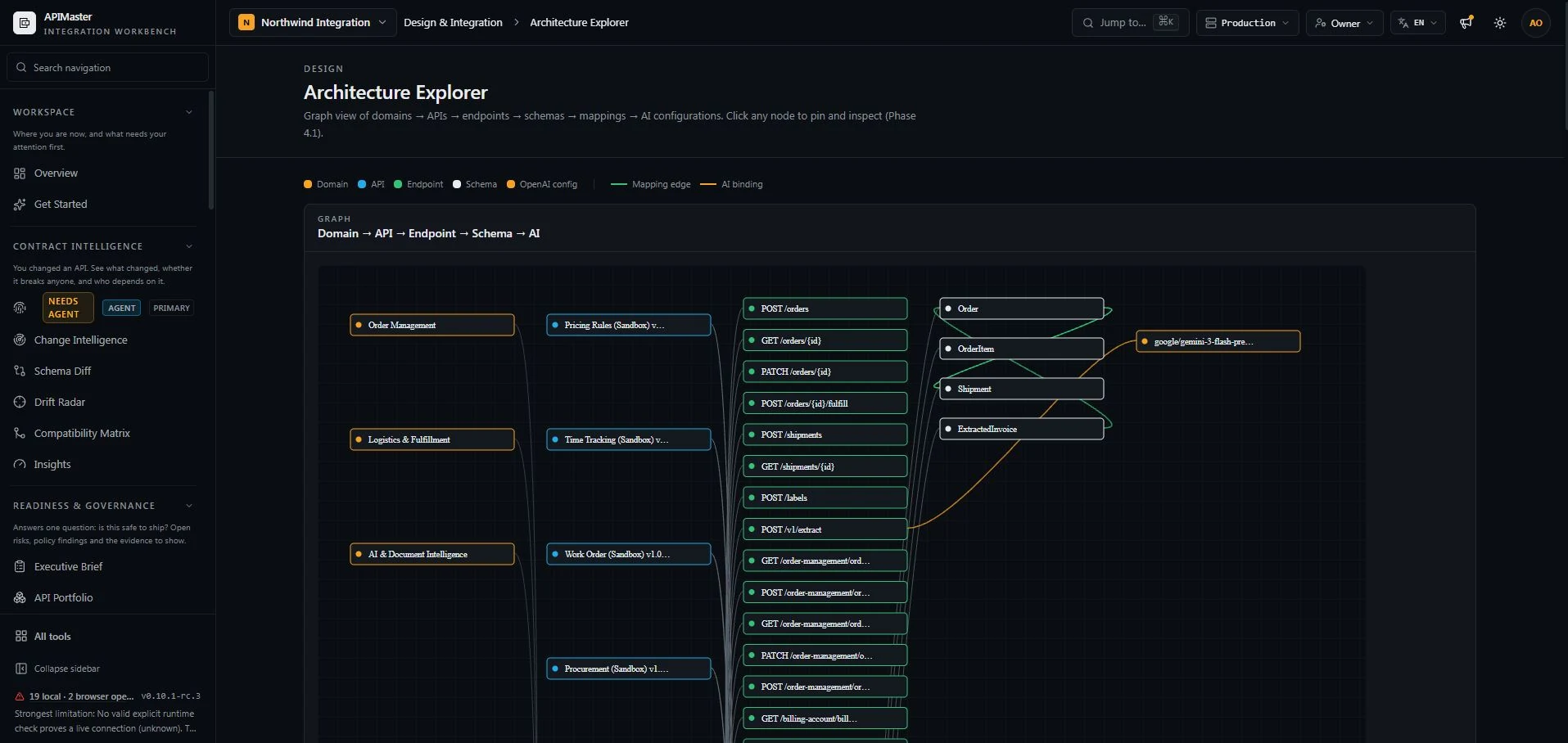Toggle the light/dark theme sun icon

tap(1500, 23)
